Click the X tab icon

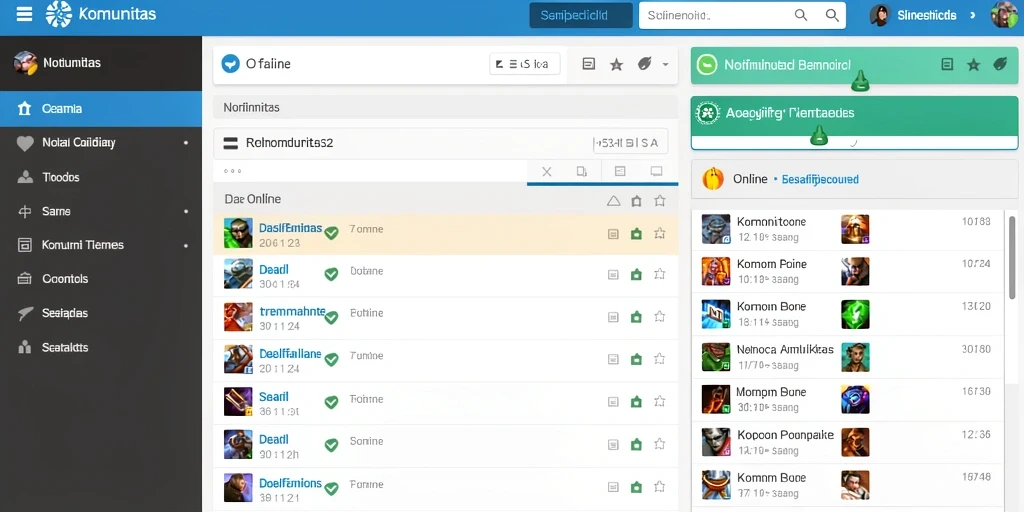pyautogui.click(x=547, y=171)
